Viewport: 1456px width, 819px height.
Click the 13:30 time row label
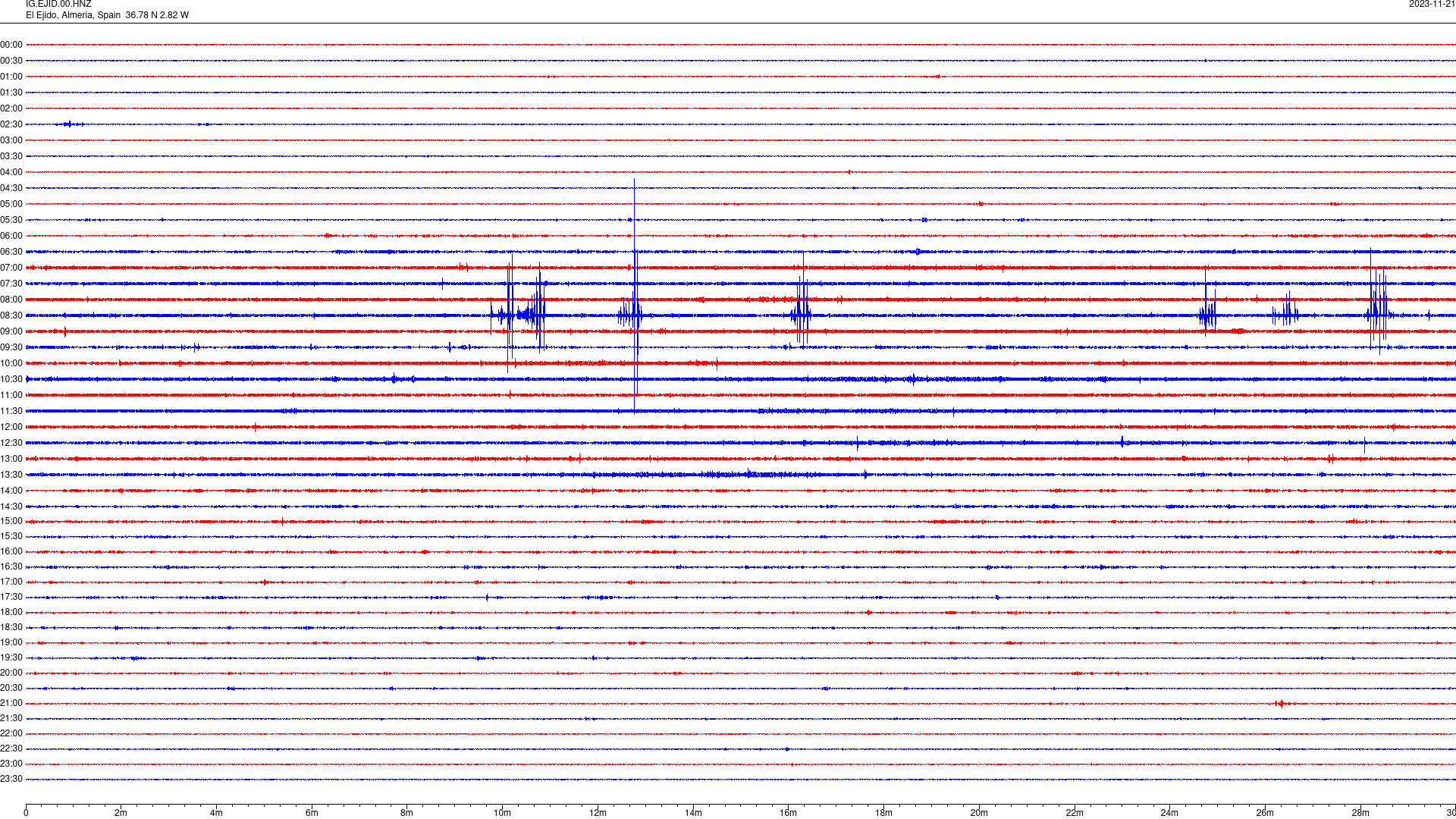coord(11,475)
